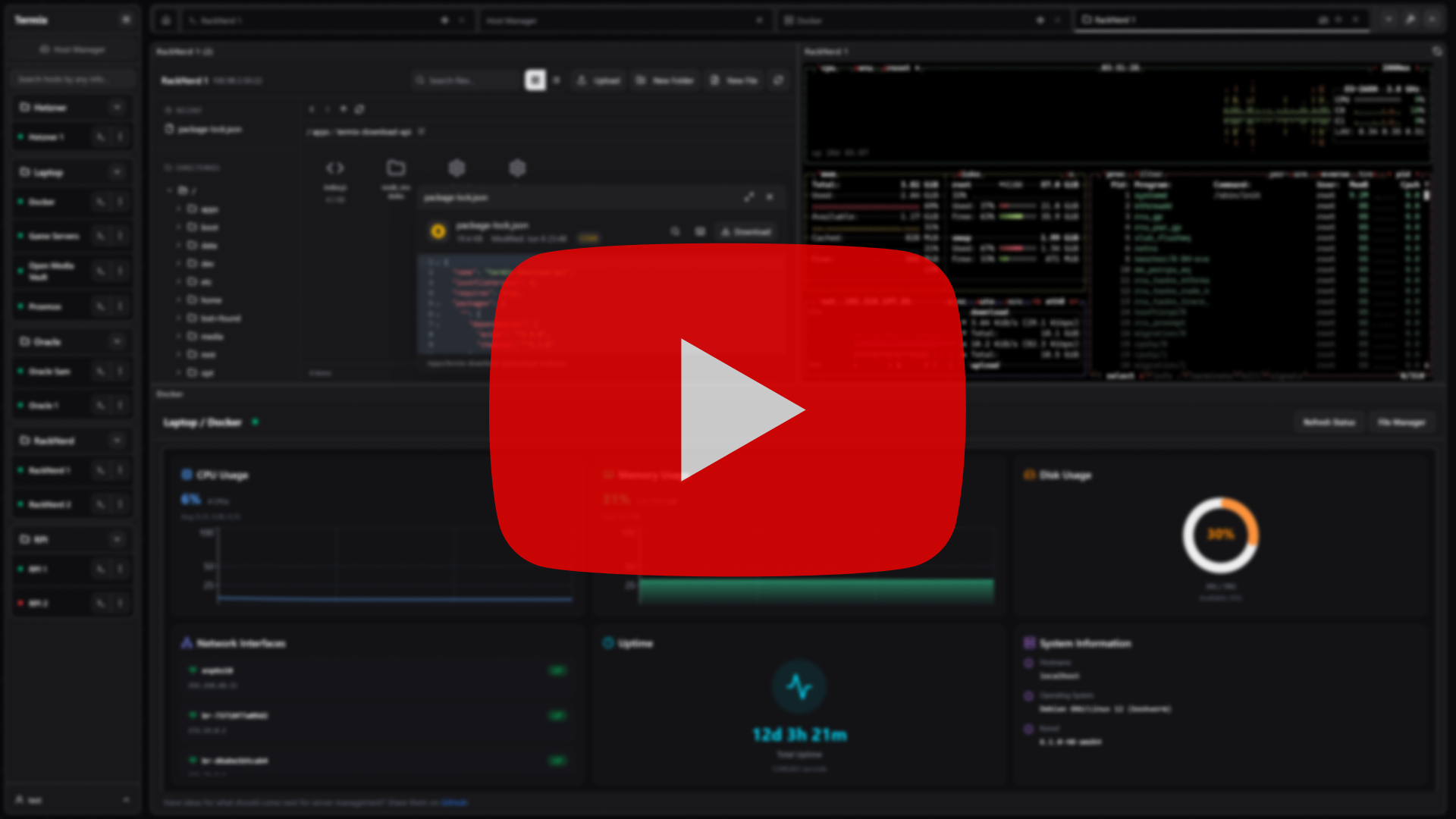This screenshot has height=819, width=1456.
Task: Select the root folder in the directory tree
Action: 202,355
